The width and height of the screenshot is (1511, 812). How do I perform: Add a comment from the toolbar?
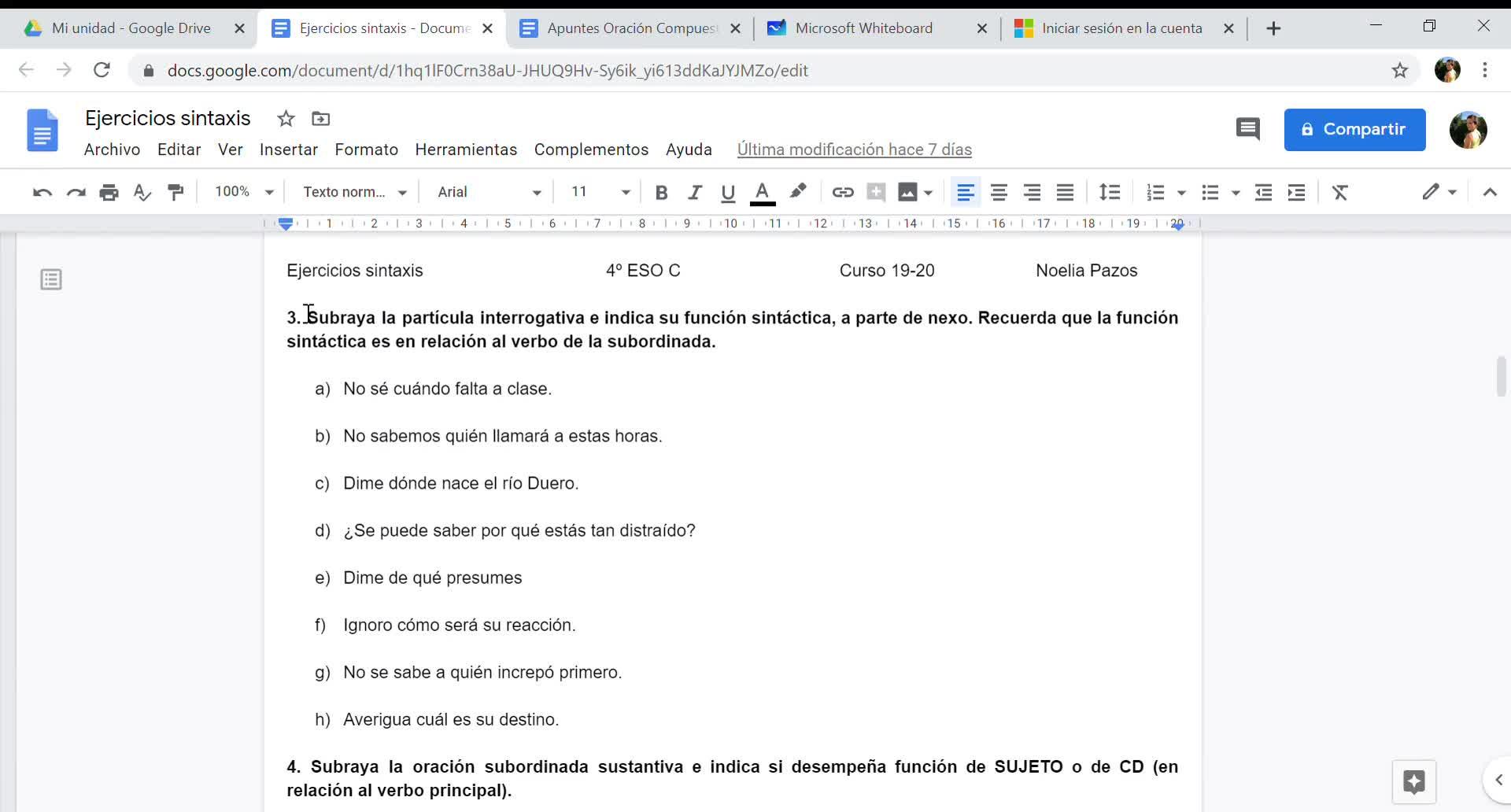(x=876, y=192)
